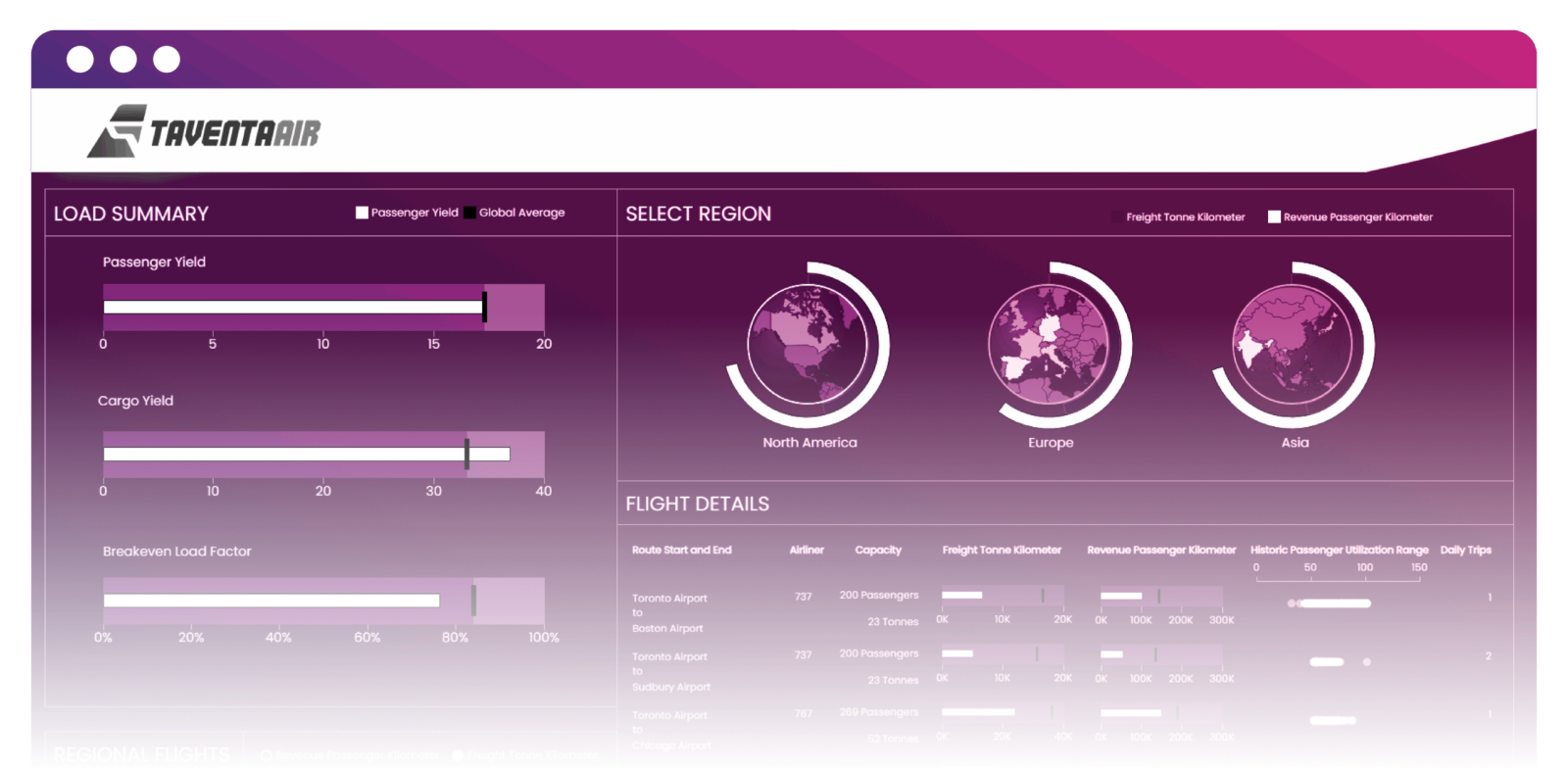Click the Breakeven Load Factor chart title

177,552
